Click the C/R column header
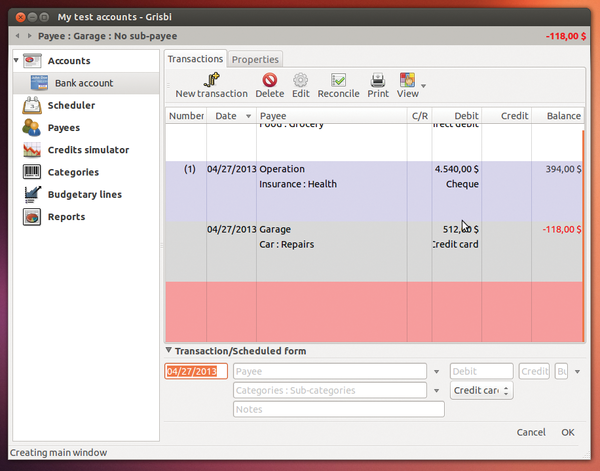Screen dimensions: 600x471 [420, 116]
